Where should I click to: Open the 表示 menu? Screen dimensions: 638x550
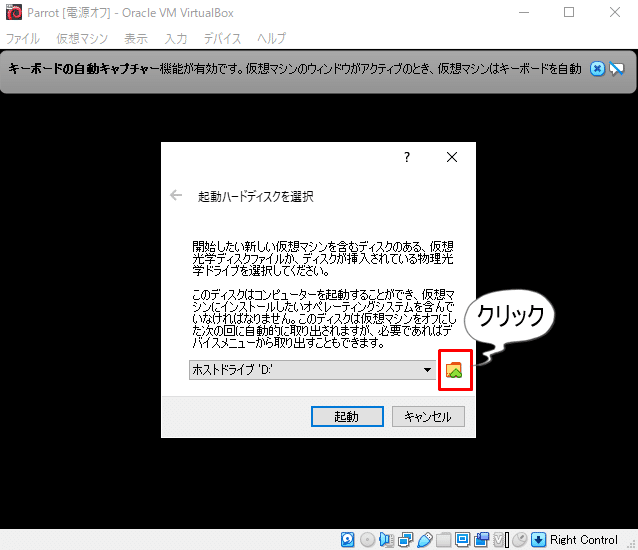[x=136, y=38]
